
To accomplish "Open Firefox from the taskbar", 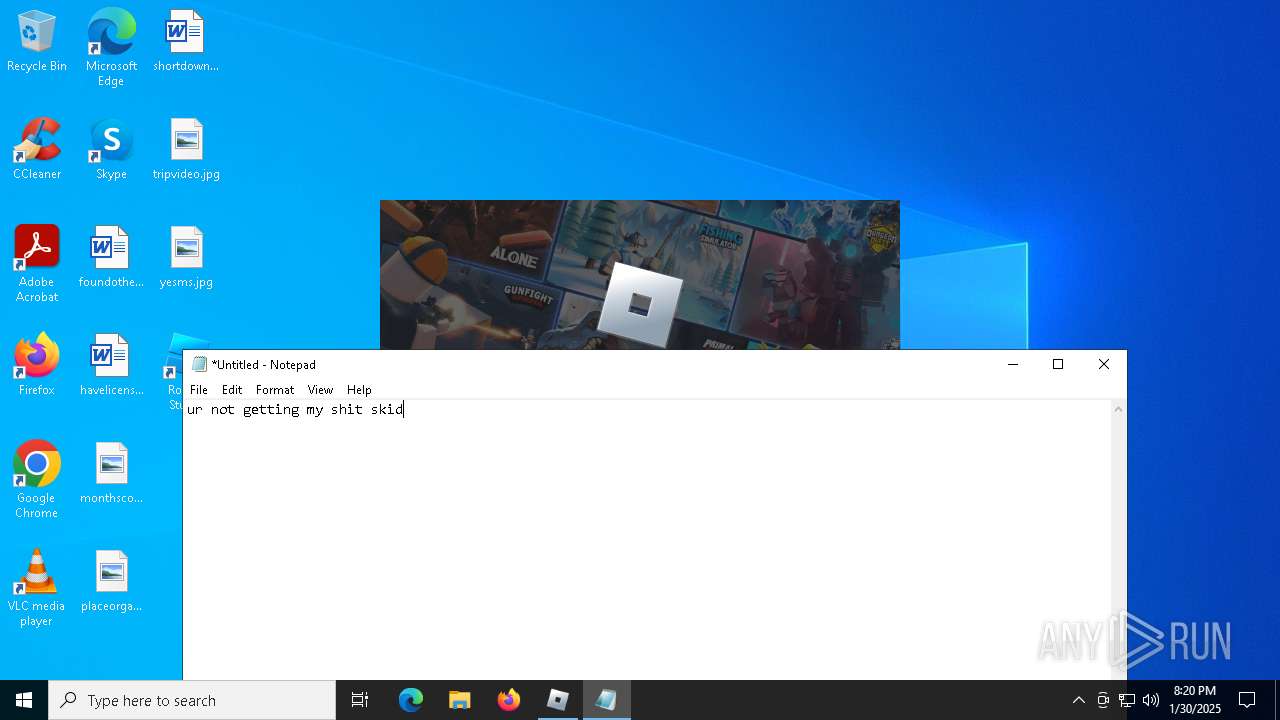I will coord(509,700).
